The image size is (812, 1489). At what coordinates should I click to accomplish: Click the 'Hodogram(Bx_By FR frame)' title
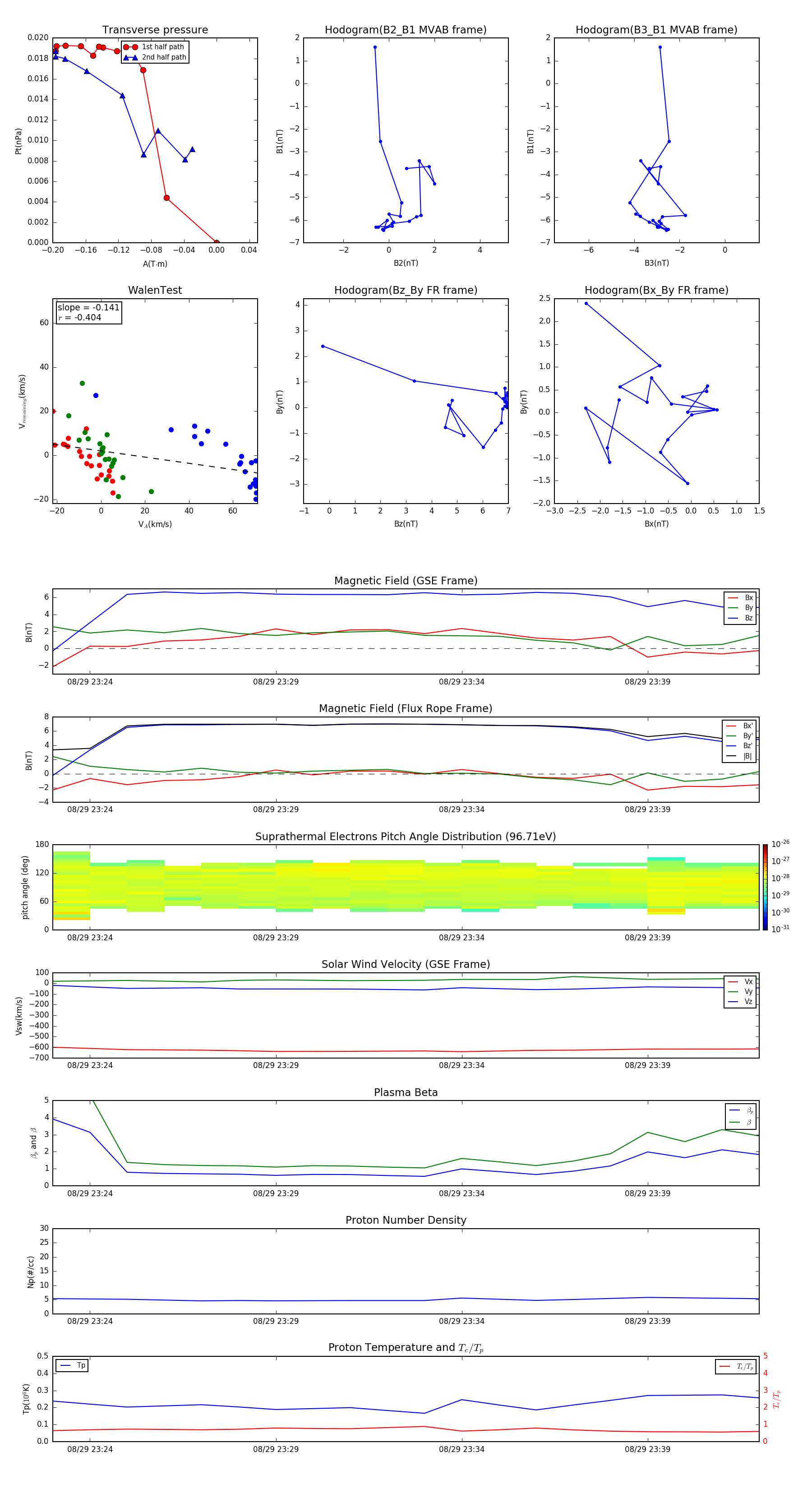(x=656, y=290)
